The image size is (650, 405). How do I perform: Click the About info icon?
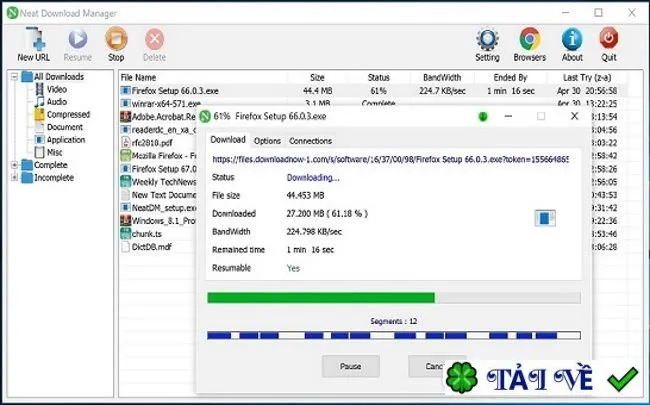572,39
